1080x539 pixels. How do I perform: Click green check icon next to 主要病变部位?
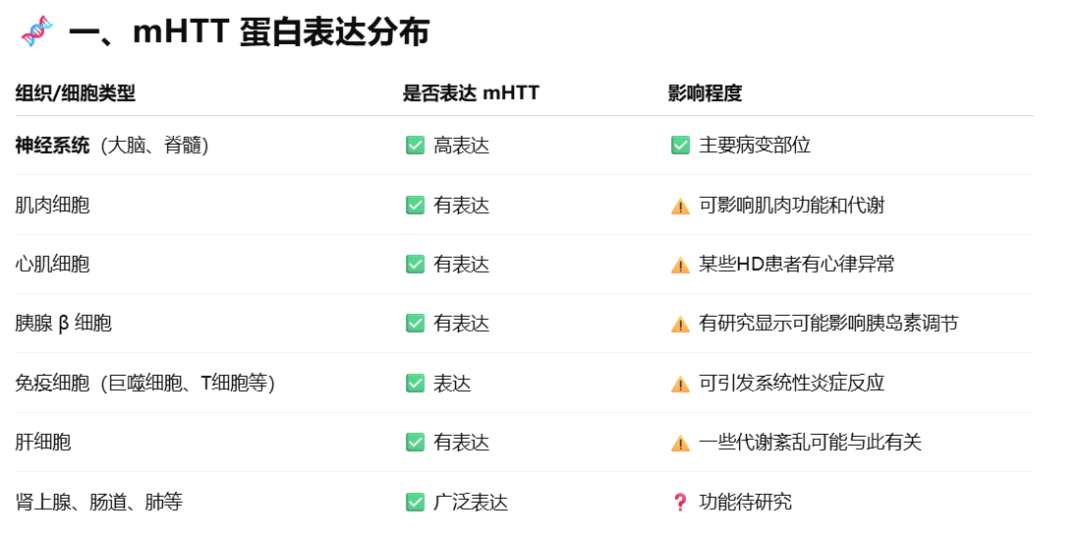click(x=680, y=145)
